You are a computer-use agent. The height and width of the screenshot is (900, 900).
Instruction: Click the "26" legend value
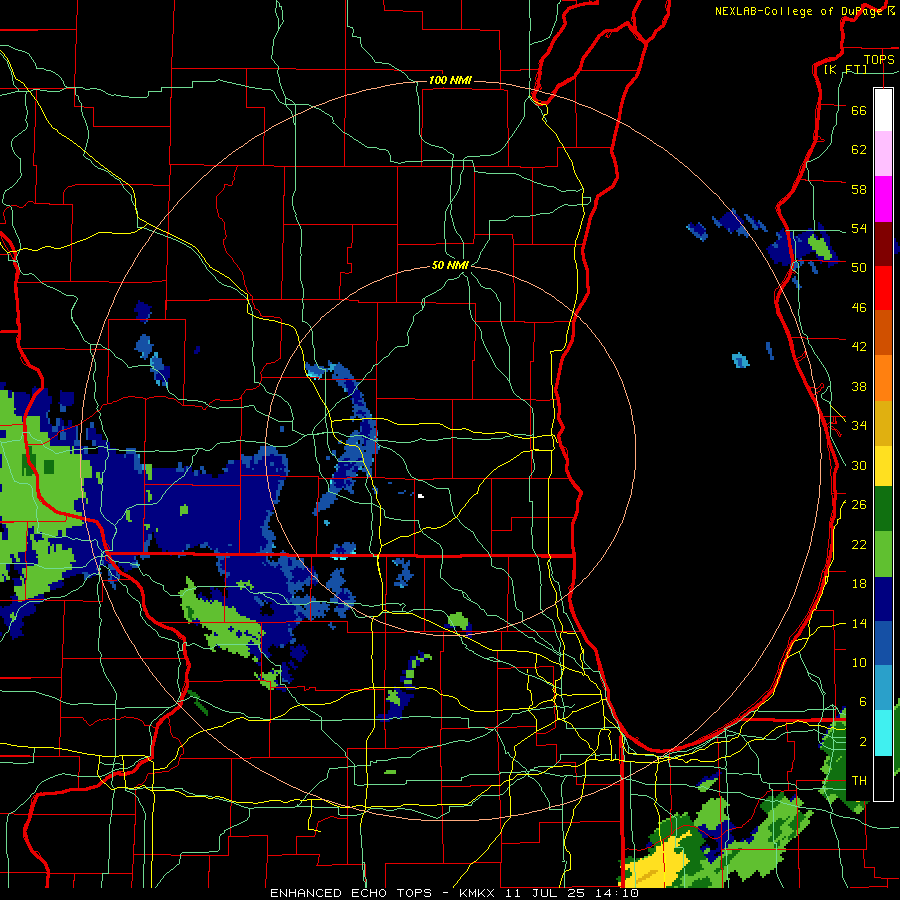pyautogui.click(x=859, y=505)
